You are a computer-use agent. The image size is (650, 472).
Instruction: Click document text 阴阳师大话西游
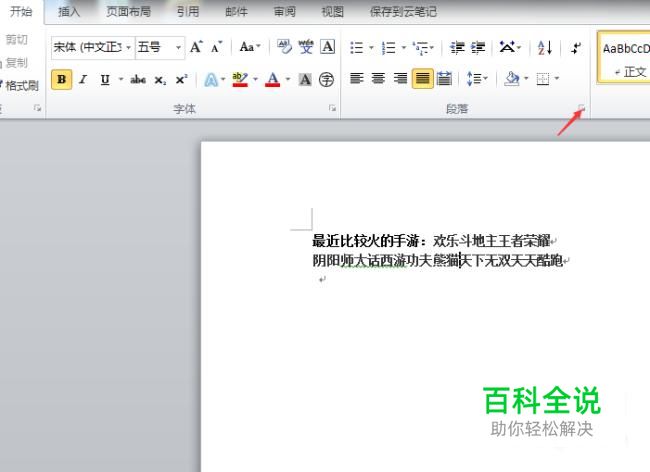point(359,261)
